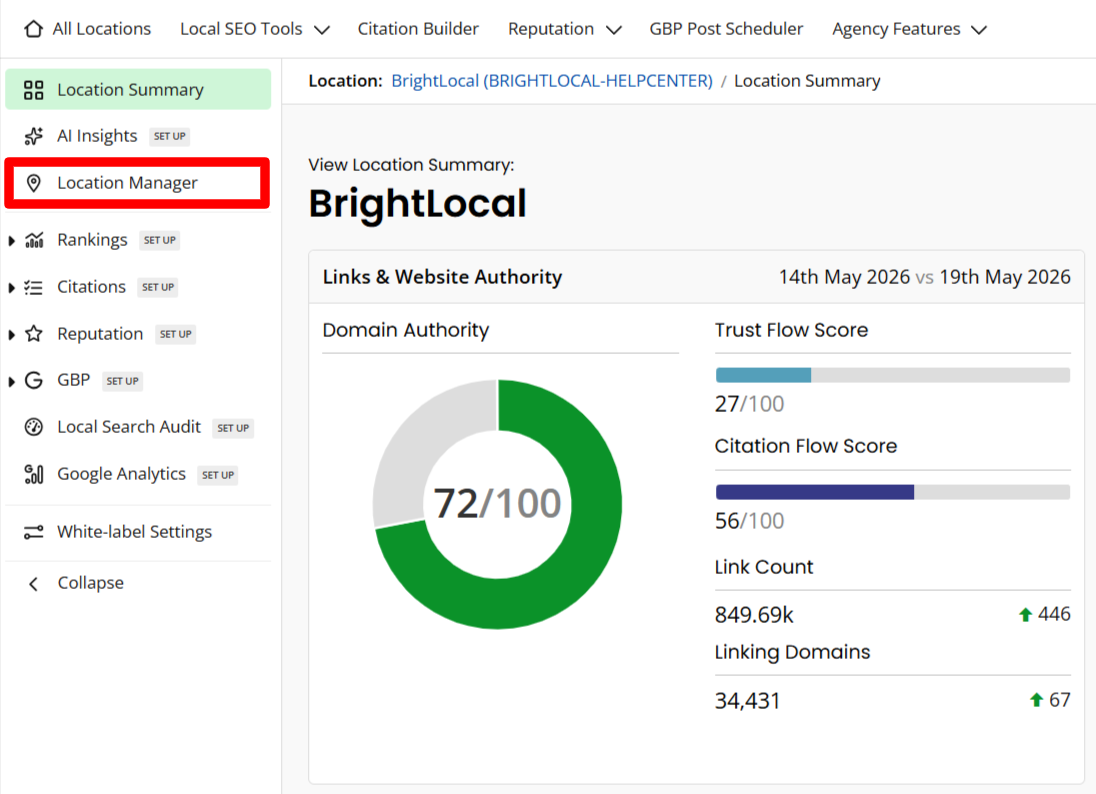Screen dimensions: 1096x794
Task: Click the GBP Google G icon
Action: point(34,380)
